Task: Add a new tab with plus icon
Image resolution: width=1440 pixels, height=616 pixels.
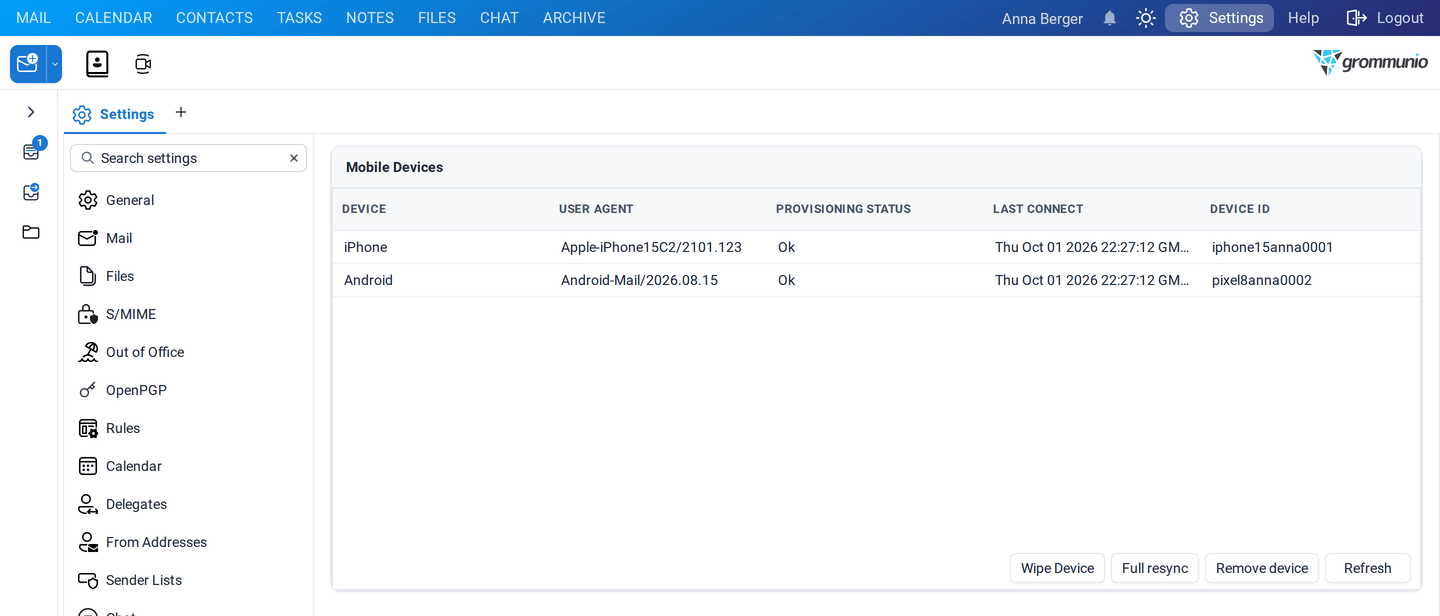Action: 181,112
